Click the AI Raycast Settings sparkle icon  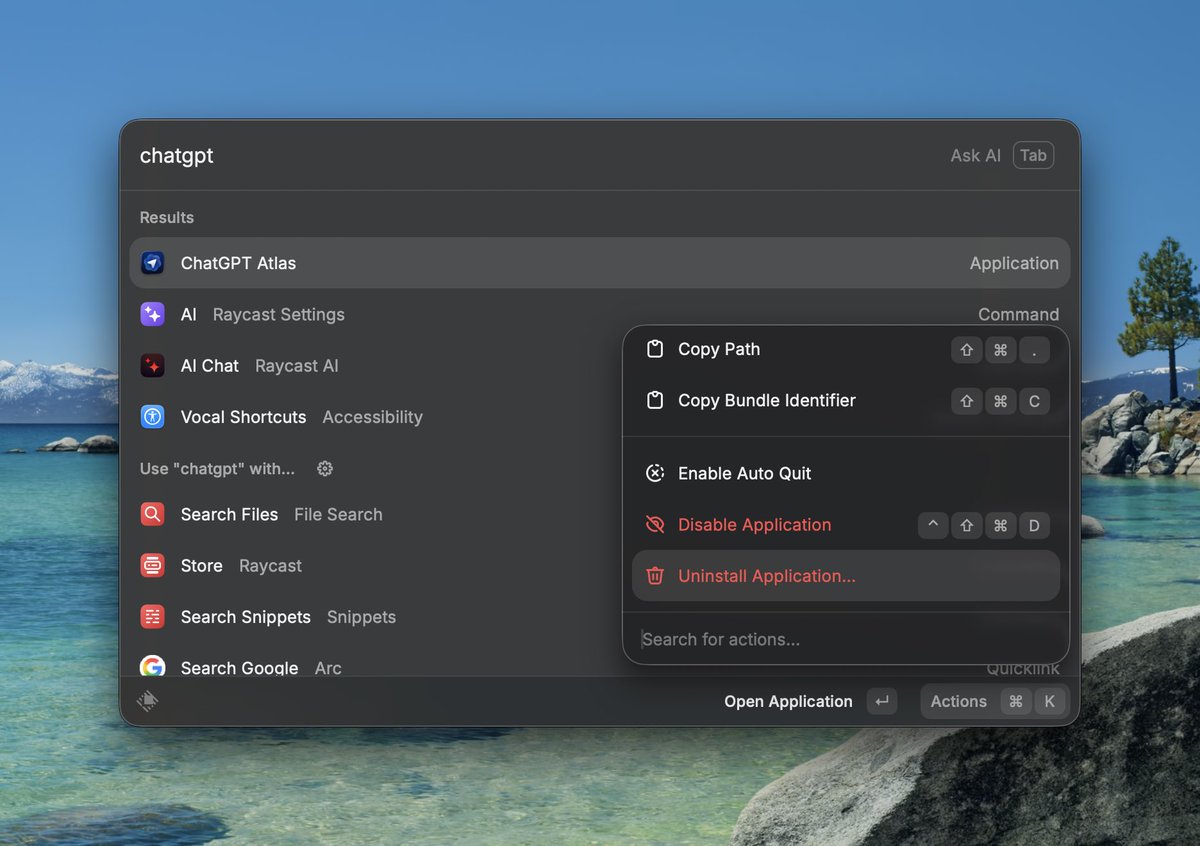point(152,314)
